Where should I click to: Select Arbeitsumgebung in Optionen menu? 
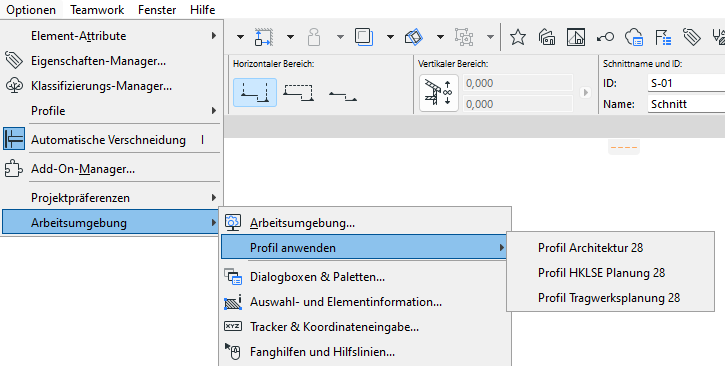(x=111, y=223)
